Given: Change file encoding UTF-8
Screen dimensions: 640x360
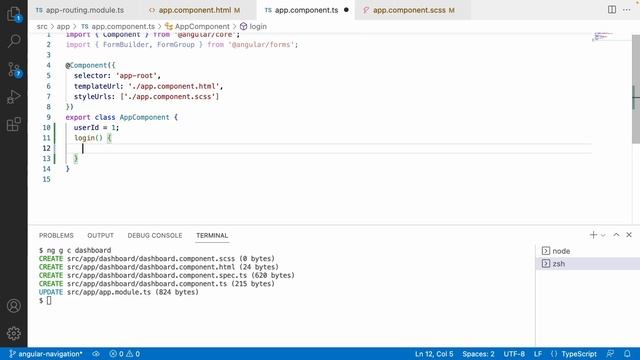Looking at the screenshot, I should coord(514,354).
